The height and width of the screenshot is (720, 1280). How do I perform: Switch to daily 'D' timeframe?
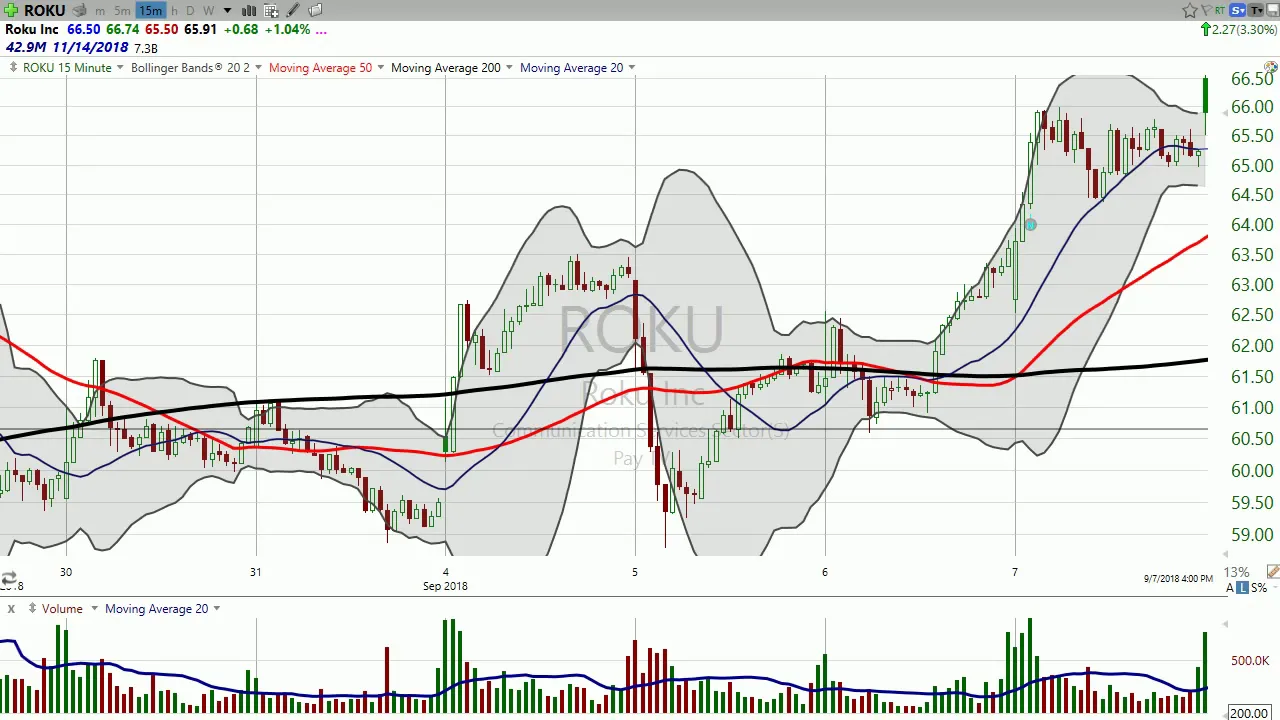pyautogui.click(x=191, y=10)
